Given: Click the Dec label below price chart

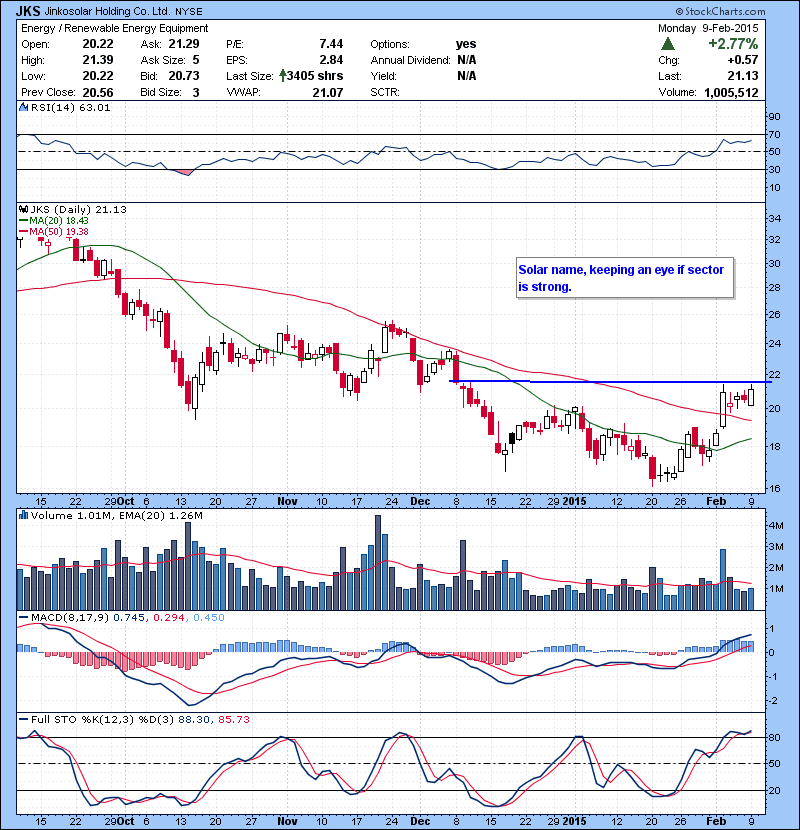Looking at the screenshot, I should (x=420, y=501).
